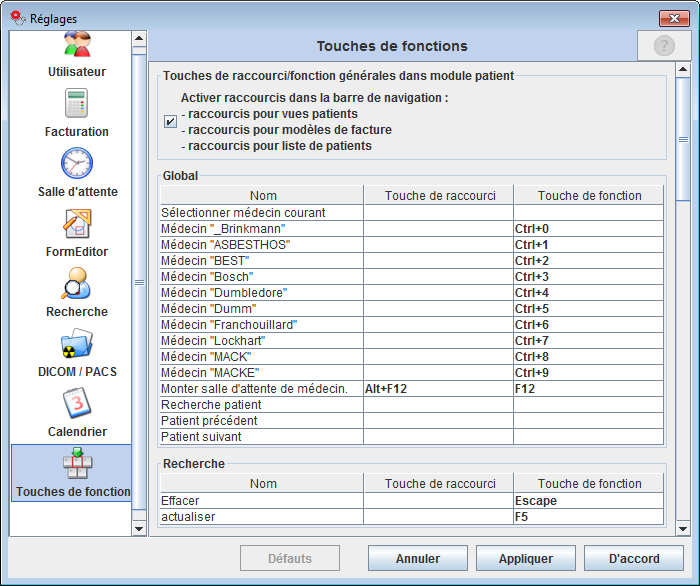Viewport: 700px width, 586px height.
Task: Select the Médecin "Dumbledore" row
Action: [x=262, y=293]
